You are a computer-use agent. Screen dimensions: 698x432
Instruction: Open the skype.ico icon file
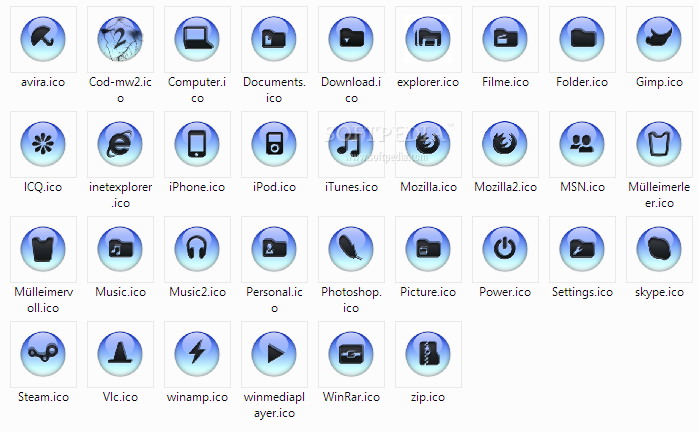pyautogui.click(x=659, y=249)
